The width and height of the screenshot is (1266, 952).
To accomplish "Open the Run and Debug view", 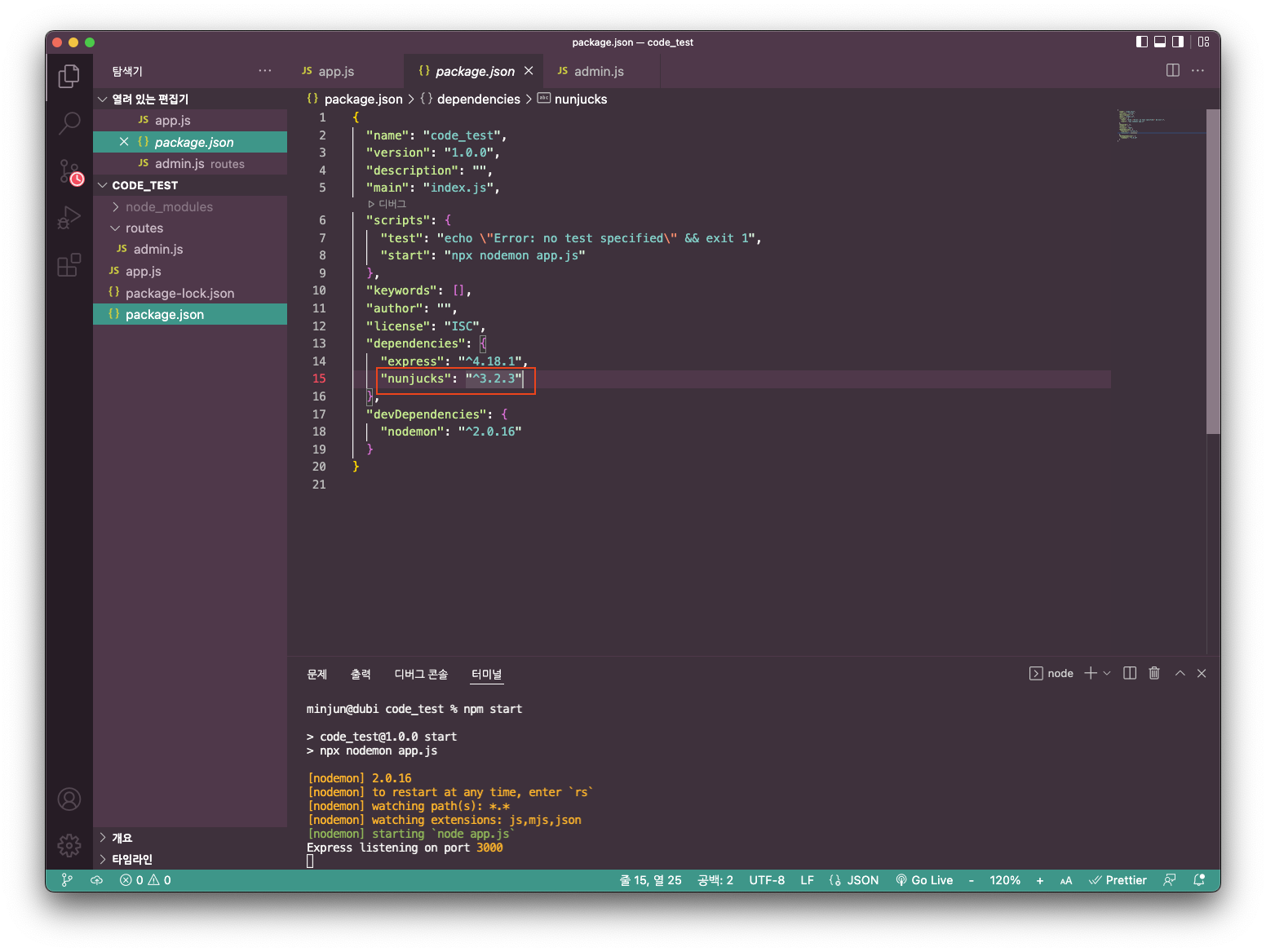I will point(69,218).
